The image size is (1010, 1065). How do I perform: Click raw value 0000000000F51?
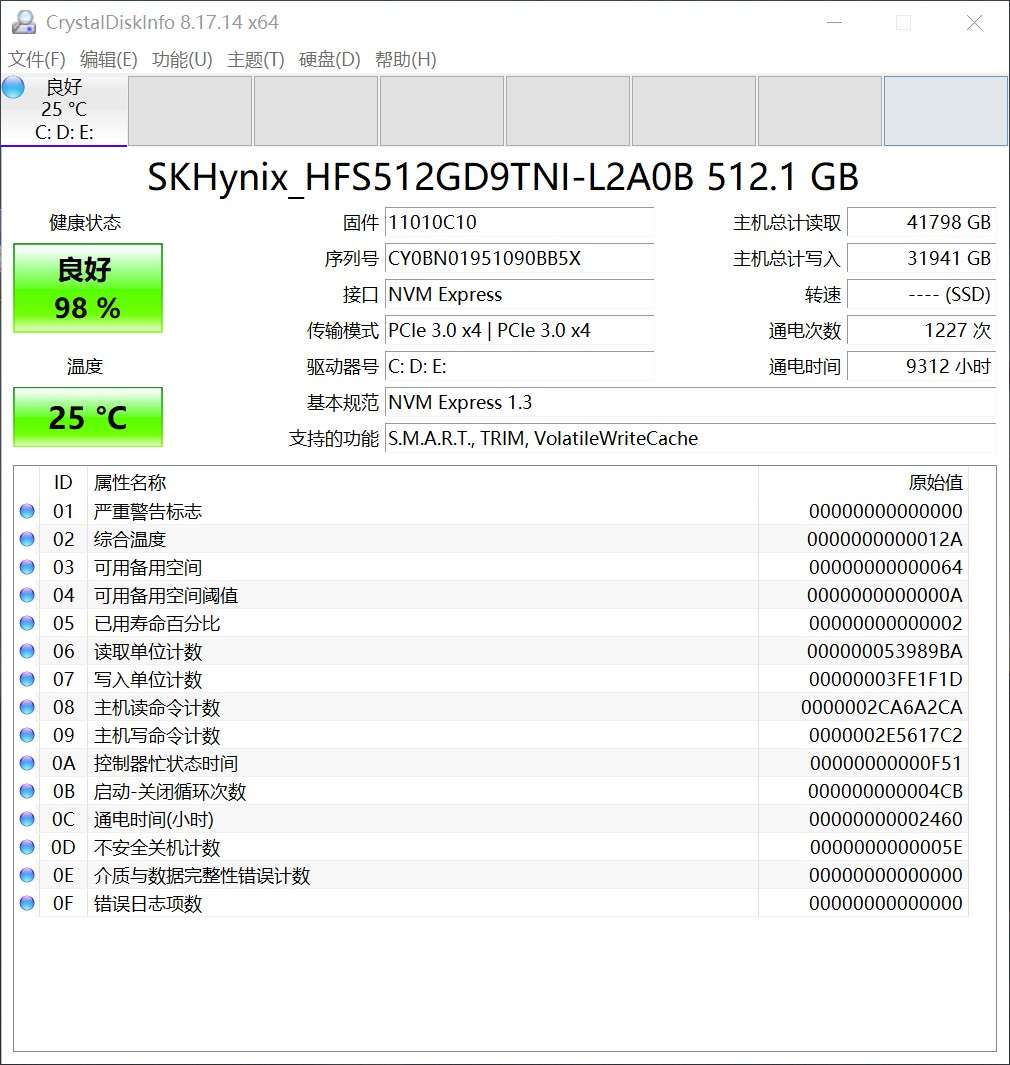point(886,763)
